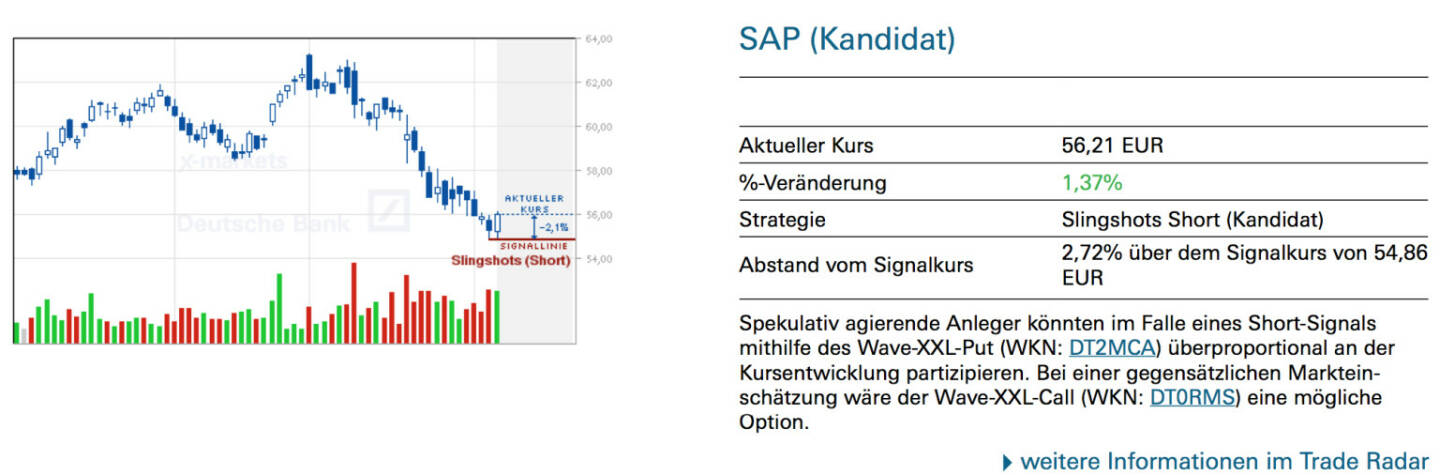Click the green 1,37% change value
1440x475 pixels.
1091,183
